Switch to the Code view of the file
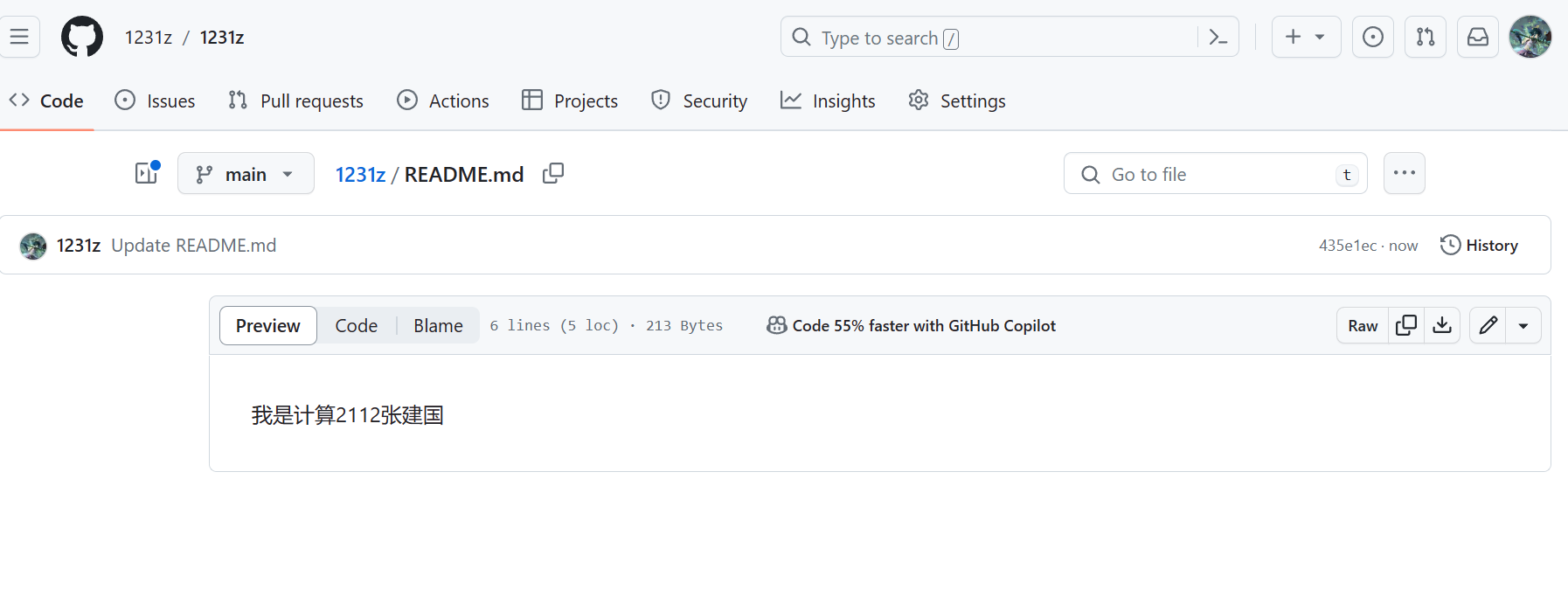The height and width of the screenshot is (597, 1568). coord(356,325)
